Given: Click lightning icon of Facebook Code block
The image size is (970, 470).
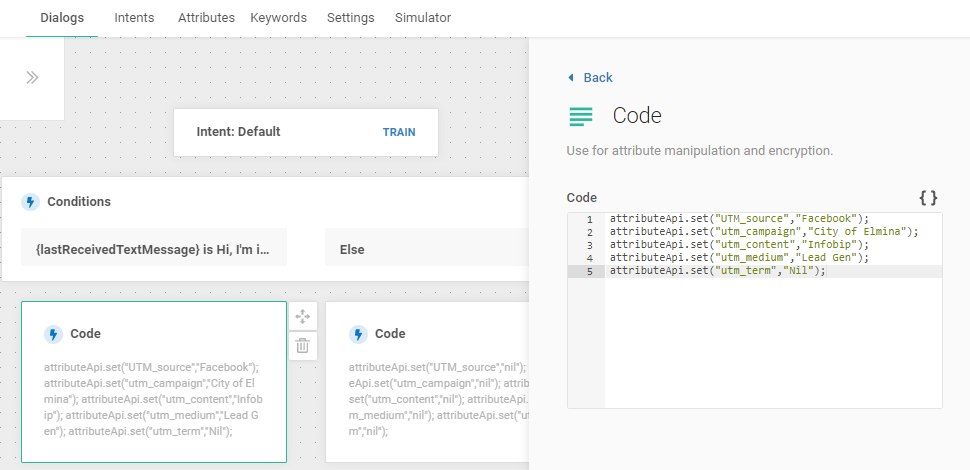Looking at the screenshot, I should [x=53, y=335].
